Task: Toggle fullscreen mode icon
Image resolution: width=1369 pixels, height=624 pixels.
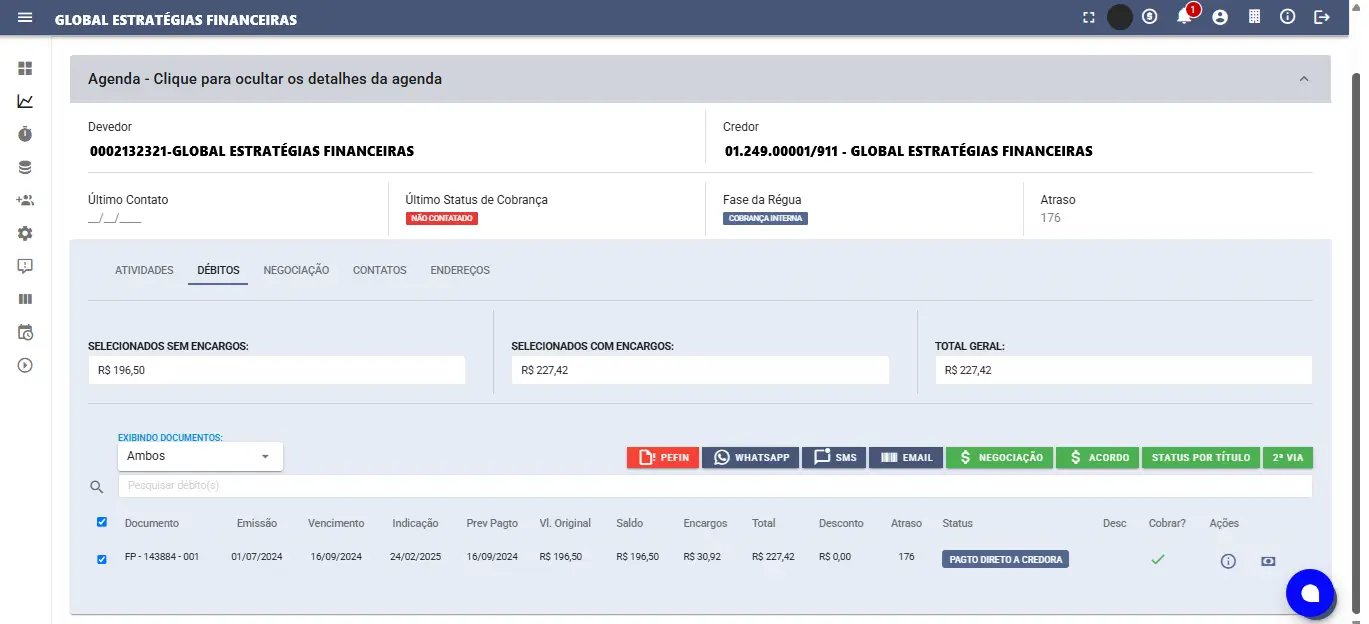Action: [1088, 17]
